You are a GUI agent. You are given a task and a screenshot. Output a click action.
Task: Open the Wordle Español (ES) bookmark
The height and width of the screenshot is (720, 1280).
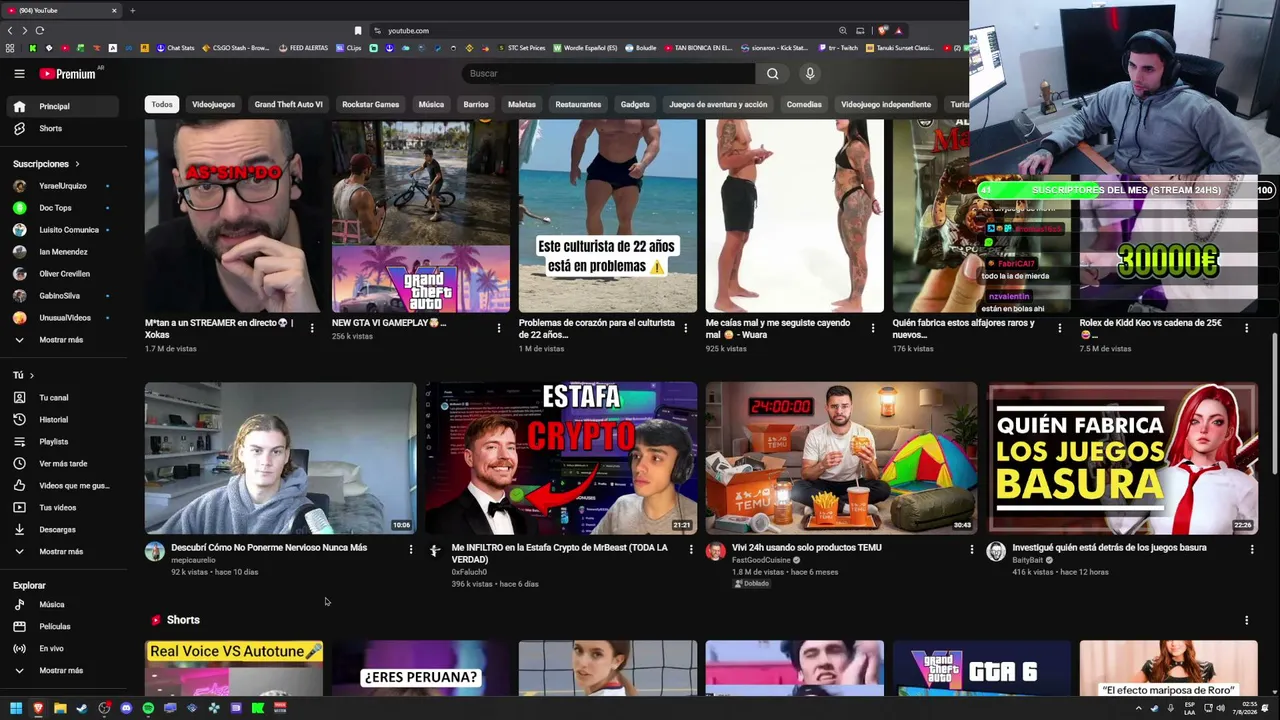point(584,48)
